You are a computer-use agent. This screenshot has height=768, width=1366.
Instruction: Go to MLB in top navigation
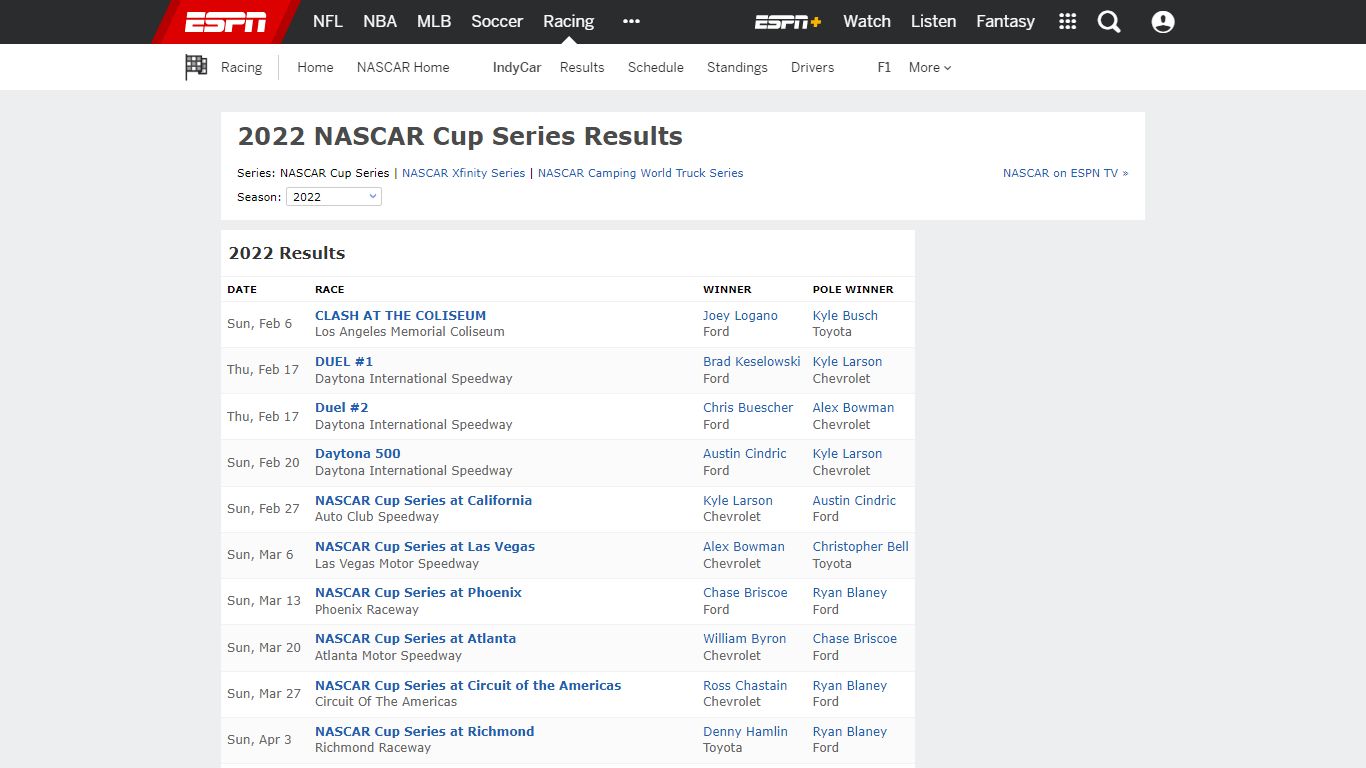pos(434,21)
